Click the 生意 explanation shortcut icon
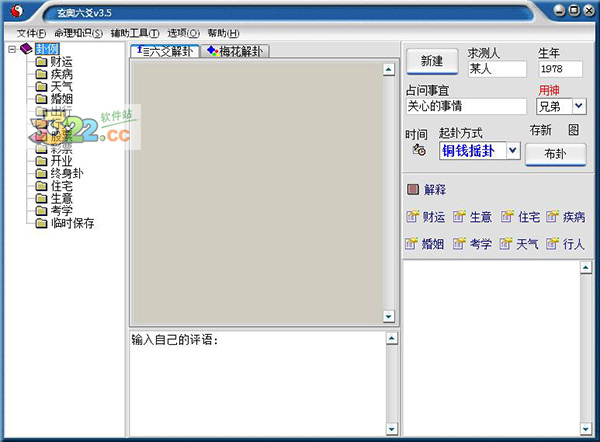This screenshot has height=442, width=600. [x=459, y=217]
